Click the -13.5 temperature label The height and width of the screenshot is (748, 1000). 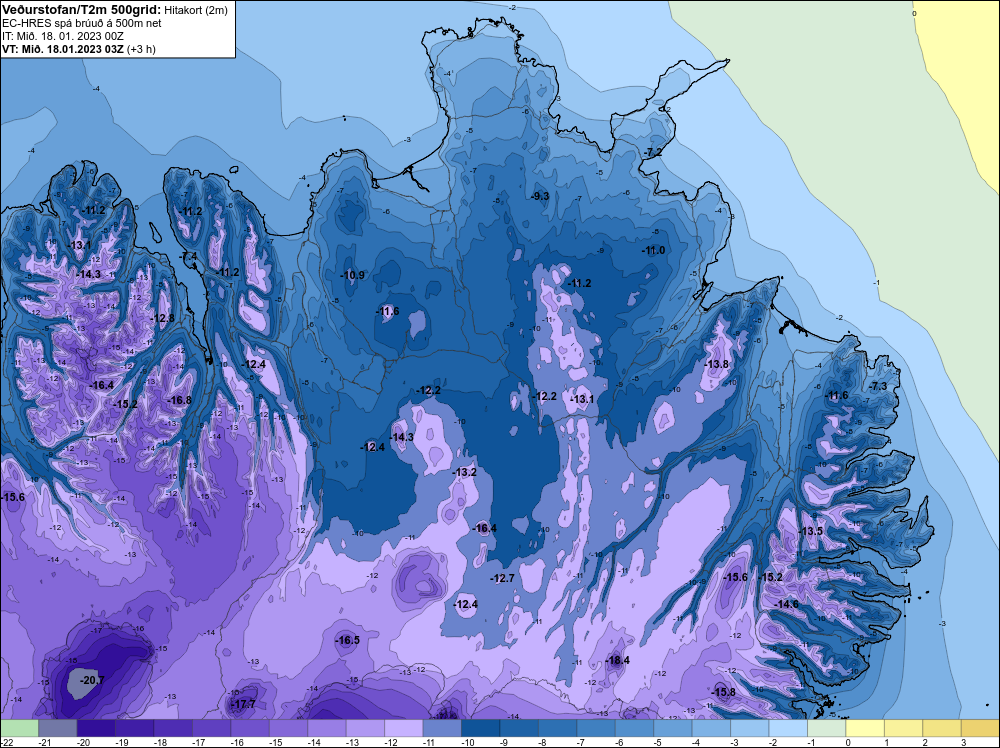point(812,532)
